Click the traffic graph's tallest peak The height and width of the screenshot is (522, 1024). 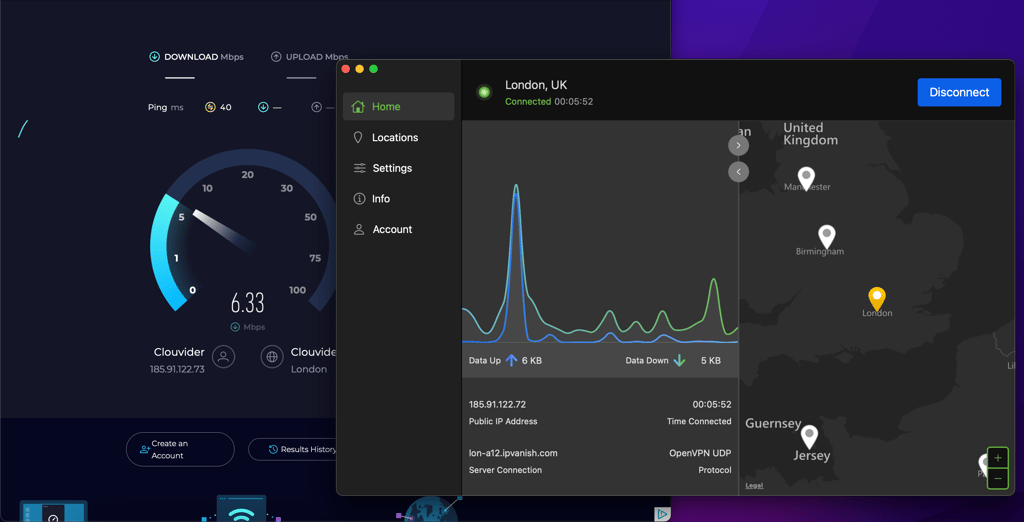coord(516,188)
